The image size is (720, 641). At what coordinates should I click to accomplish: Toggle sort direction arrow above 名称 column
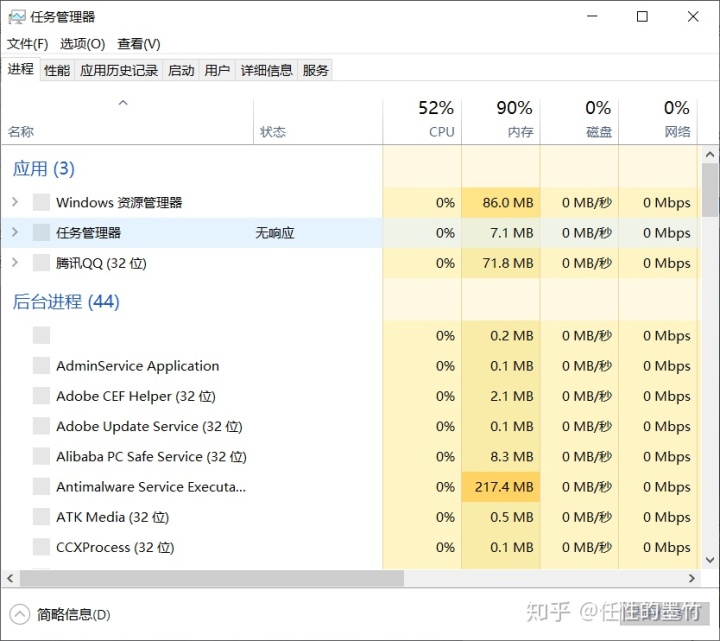(x=123, y=103)
